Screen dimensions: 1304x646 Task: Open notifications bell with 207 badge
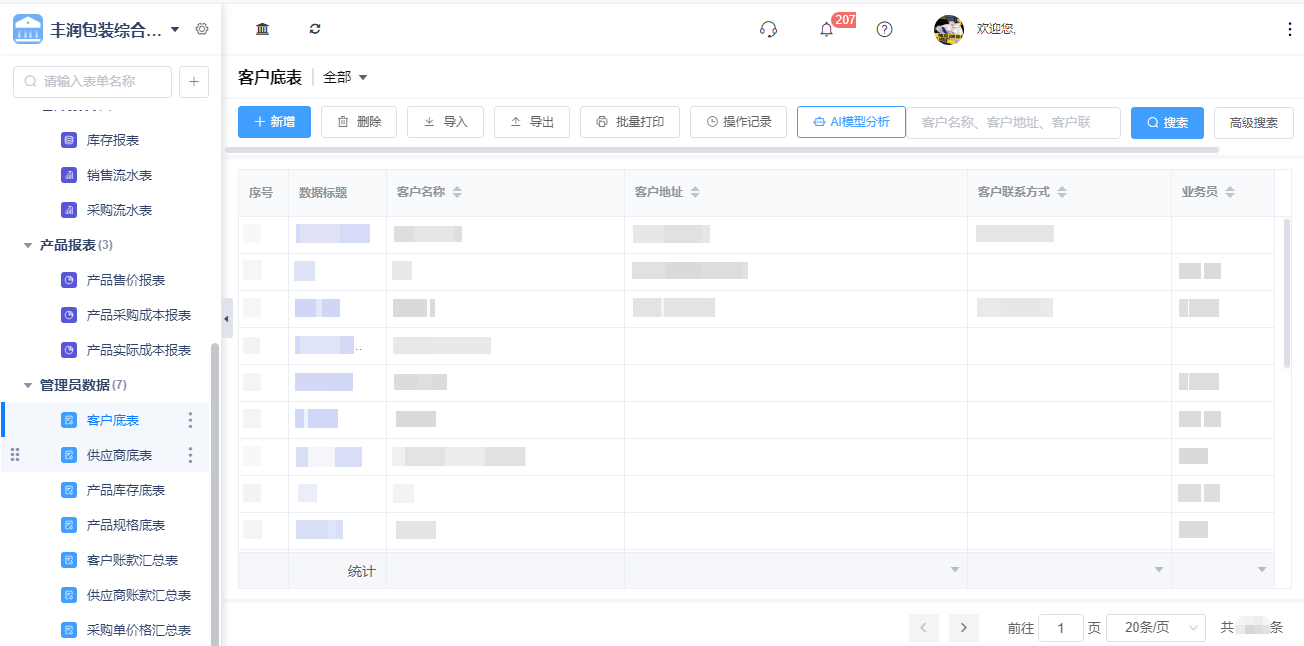click(x=826, y=29)
